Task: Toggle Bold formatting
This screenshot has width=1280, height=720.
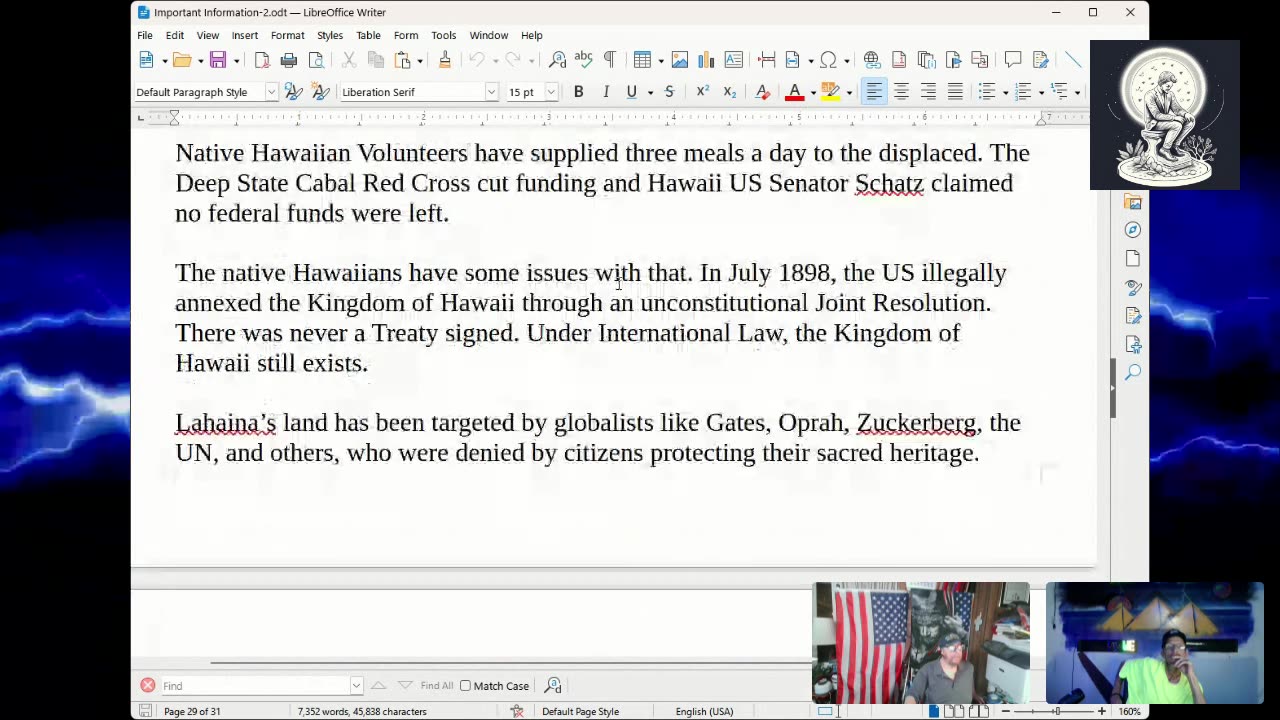Action: pos(578,92)
